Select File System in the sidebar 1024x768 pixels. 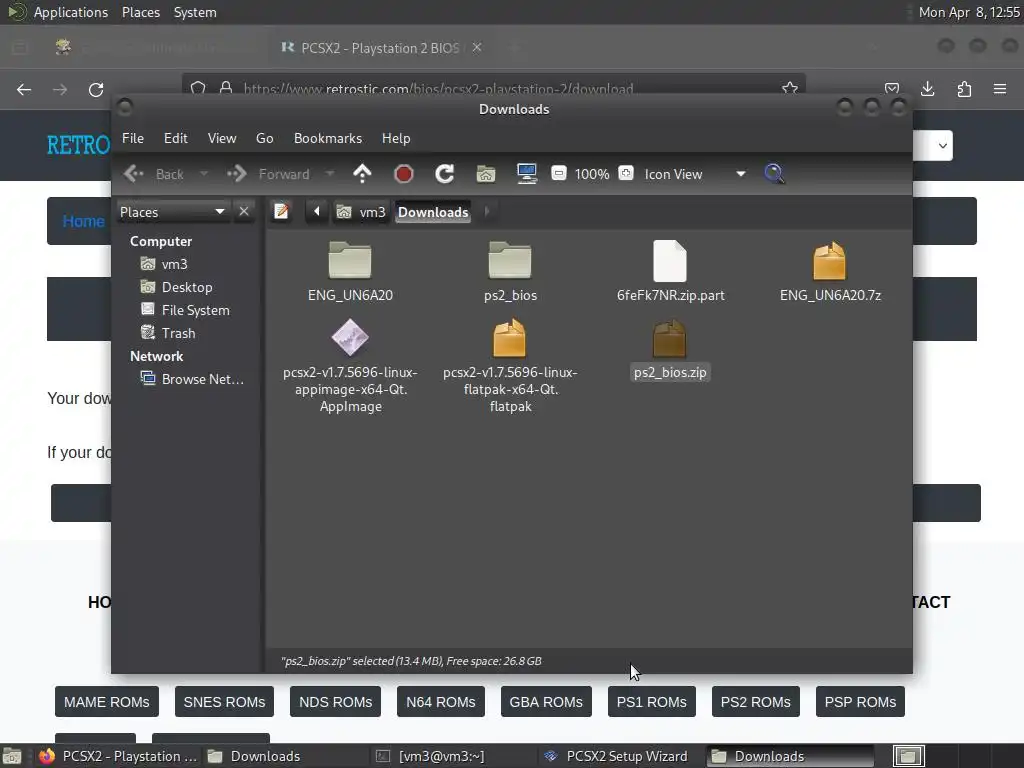click(x=185, y=310)
